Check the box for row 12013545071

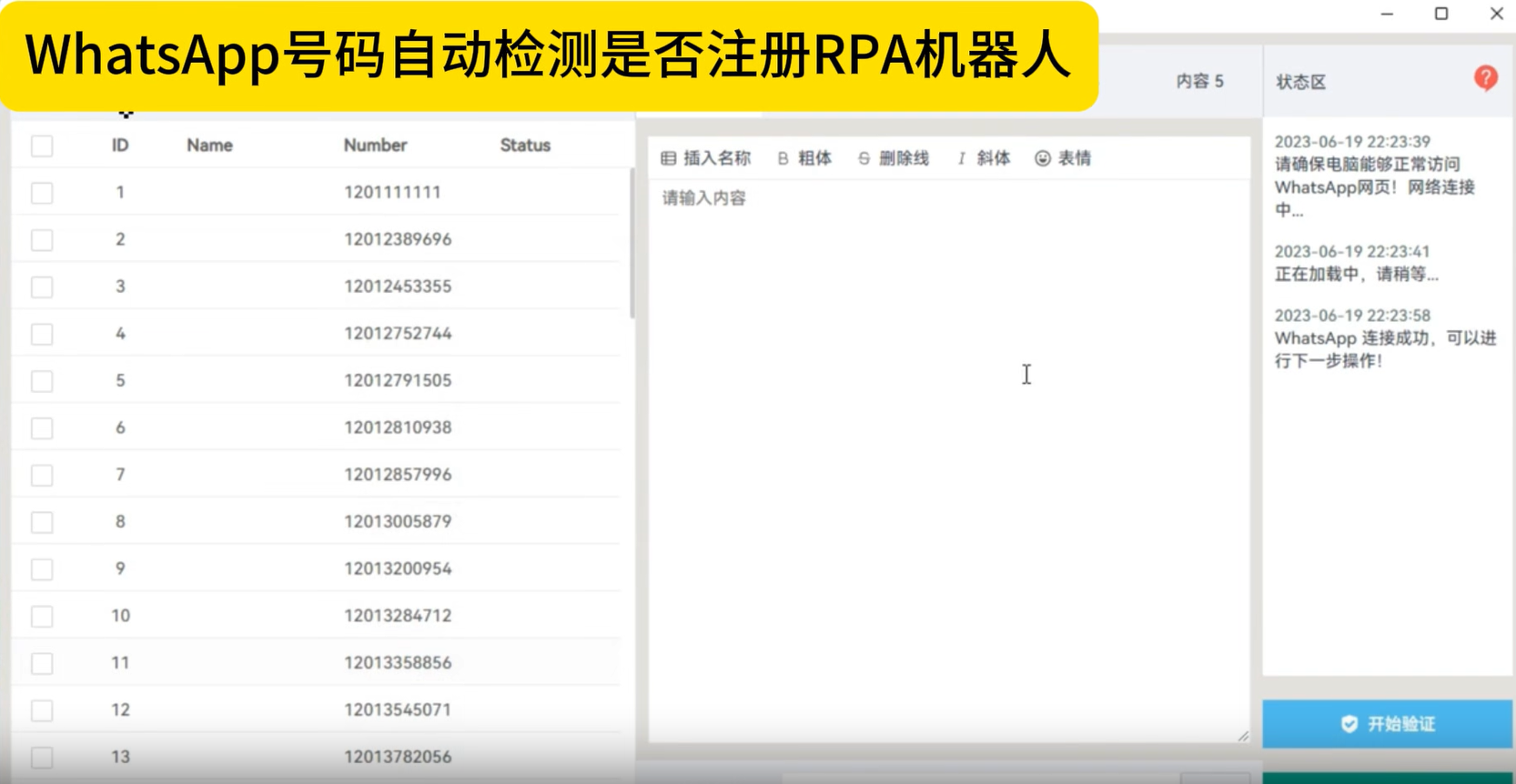click(x=42, y=710)
